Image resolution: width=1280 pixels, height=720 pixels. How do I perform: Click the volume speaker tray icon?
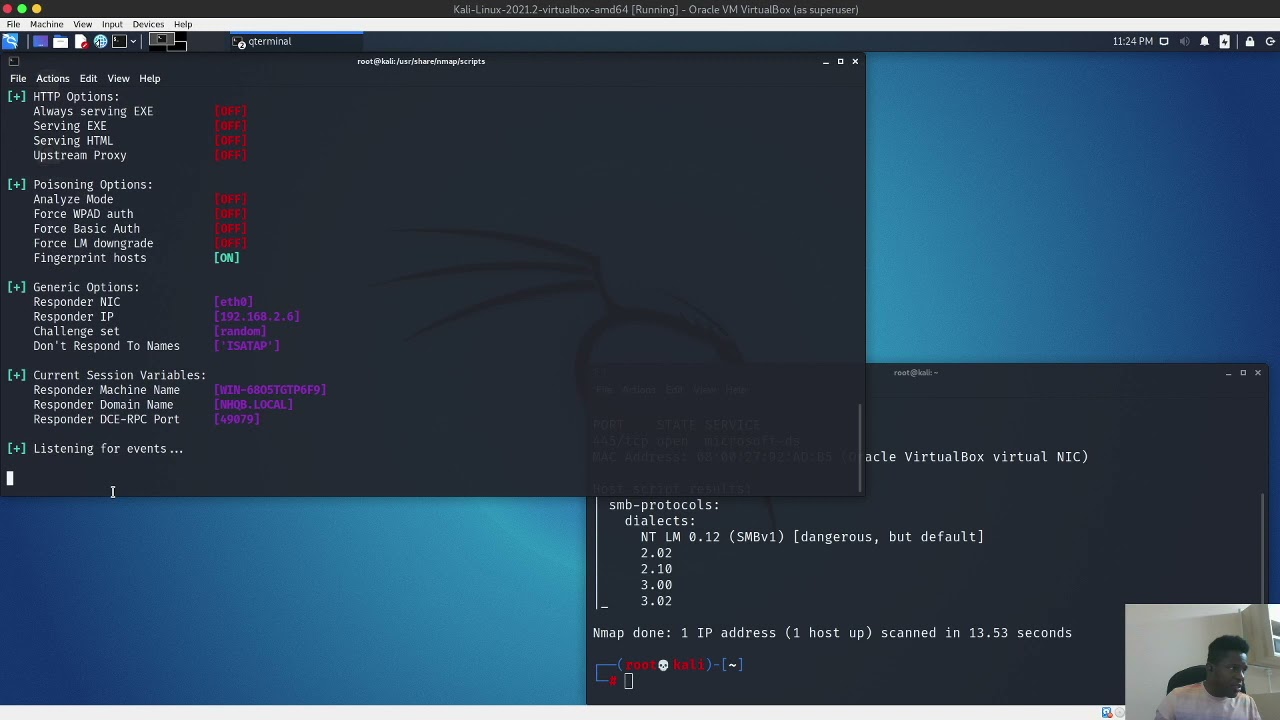point(1185,41)
